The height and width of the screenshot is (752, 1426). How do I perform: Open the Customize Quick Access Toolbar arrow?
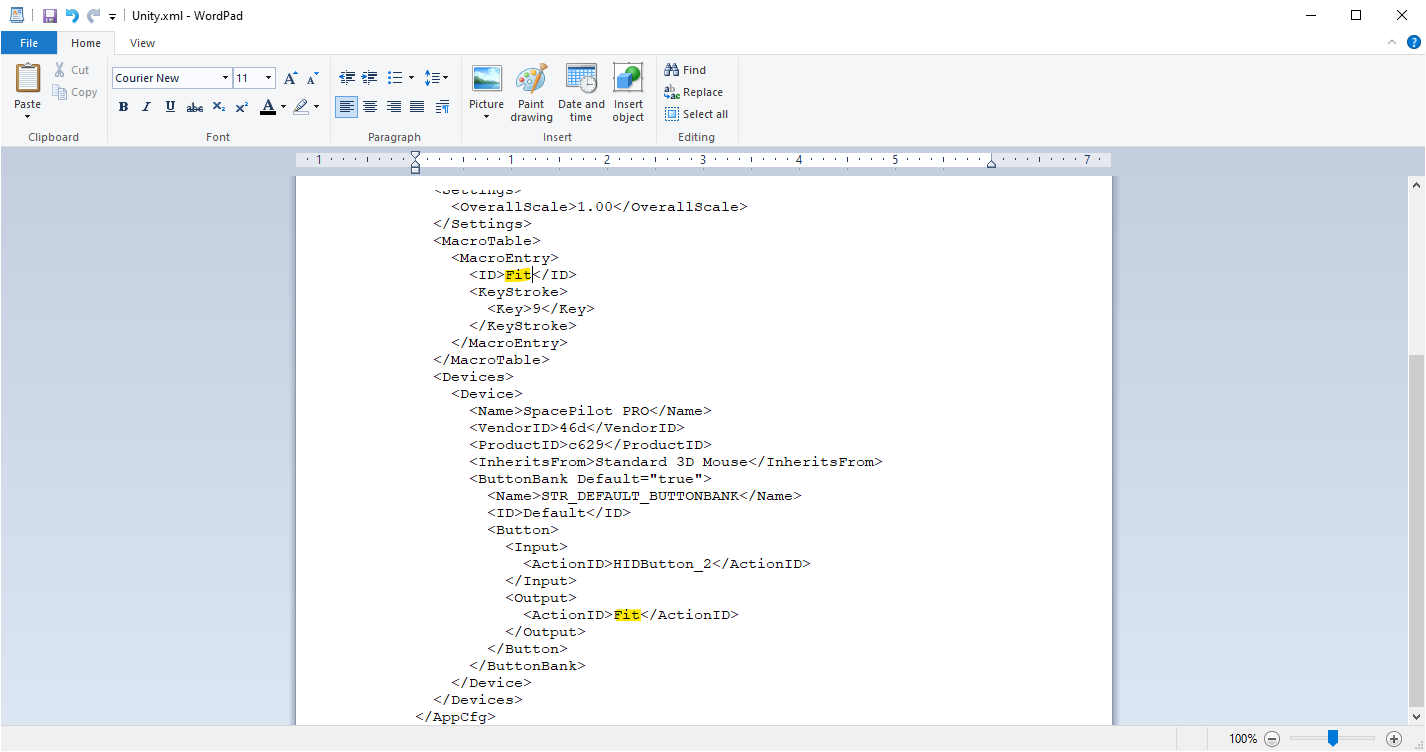pos(112,17)
